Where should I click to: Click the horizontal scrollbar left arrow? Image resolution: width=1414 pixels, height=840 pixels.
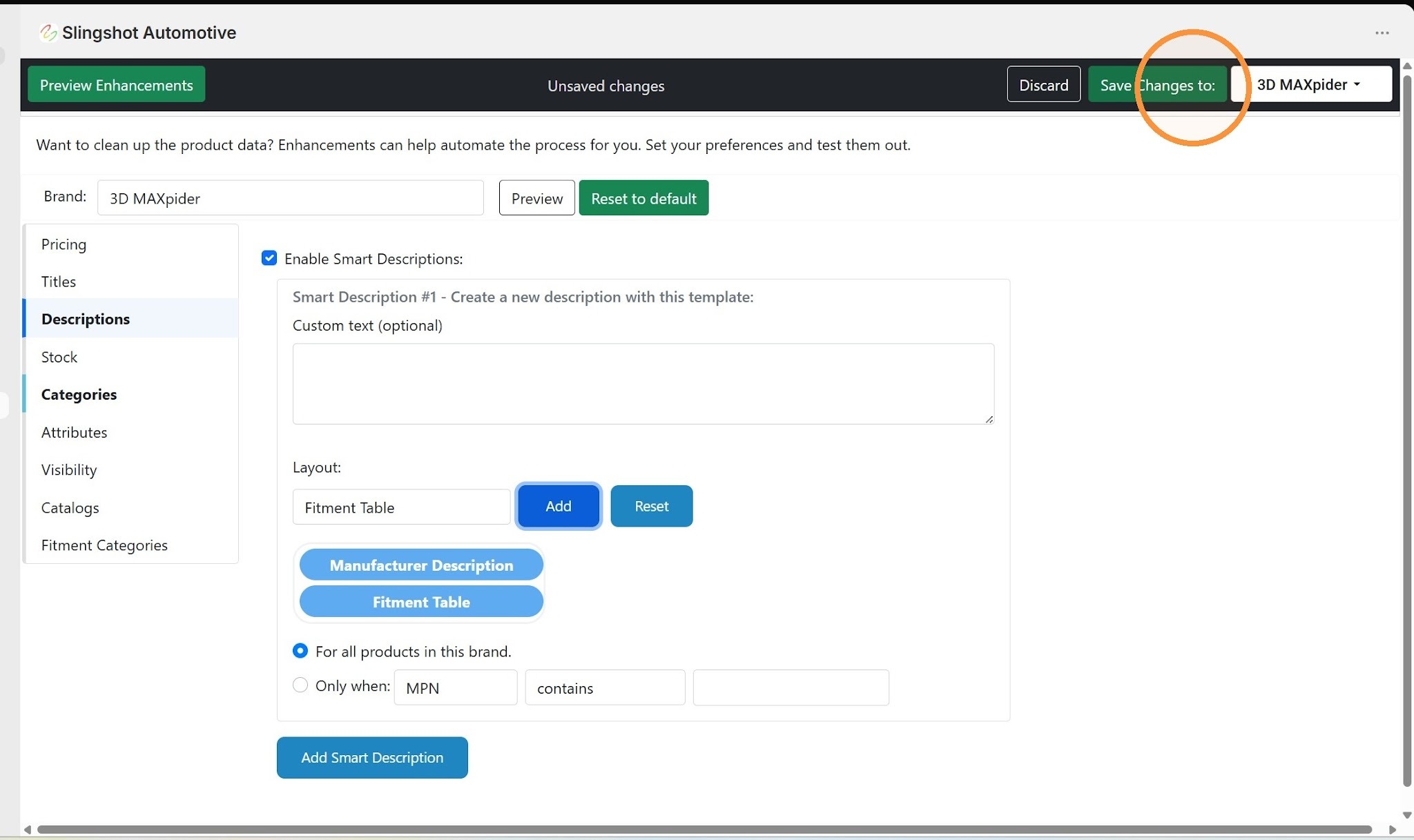click(28, 829)
